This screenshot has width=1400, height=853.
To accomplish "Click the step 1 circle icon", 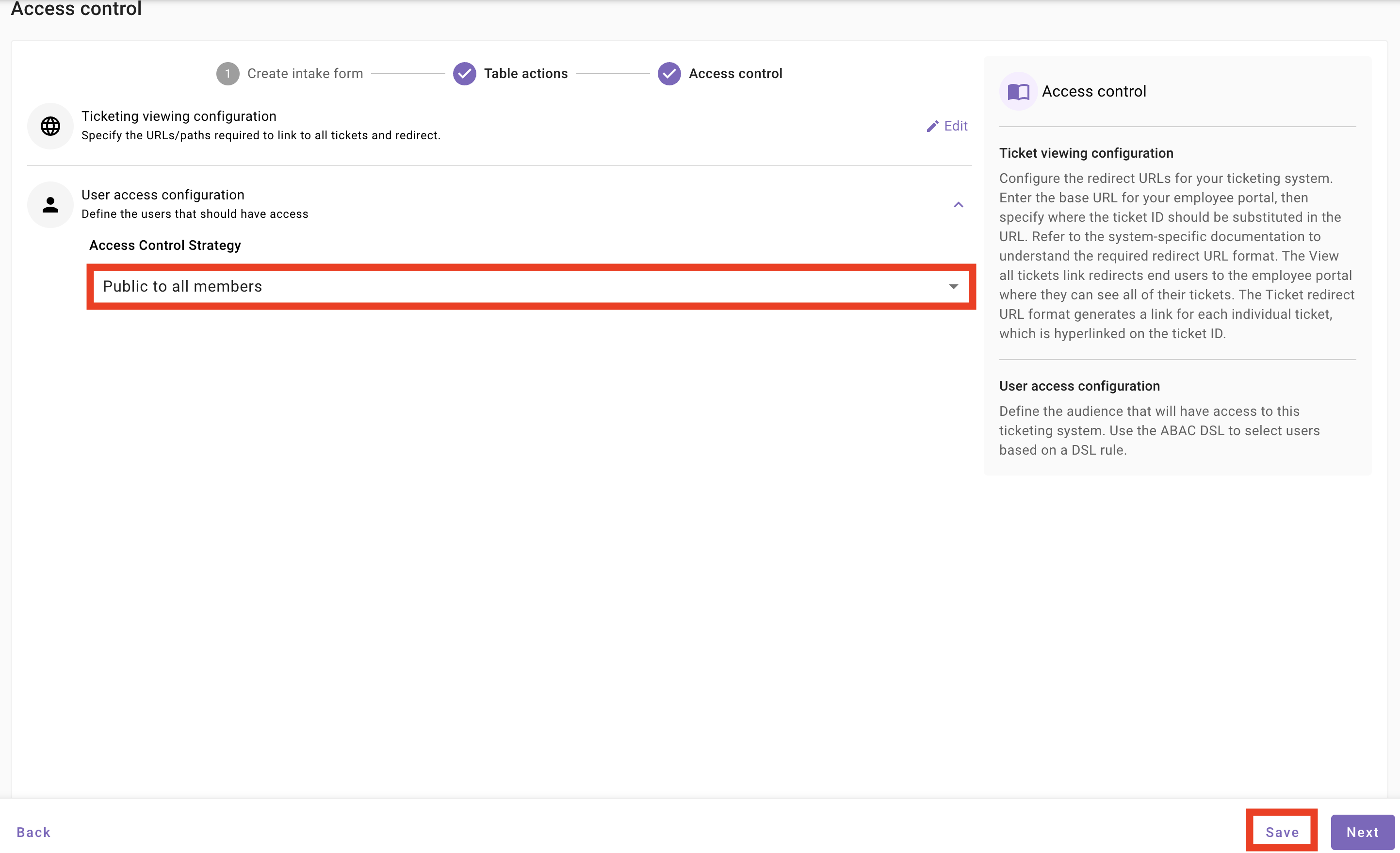I will coord(228,74).
